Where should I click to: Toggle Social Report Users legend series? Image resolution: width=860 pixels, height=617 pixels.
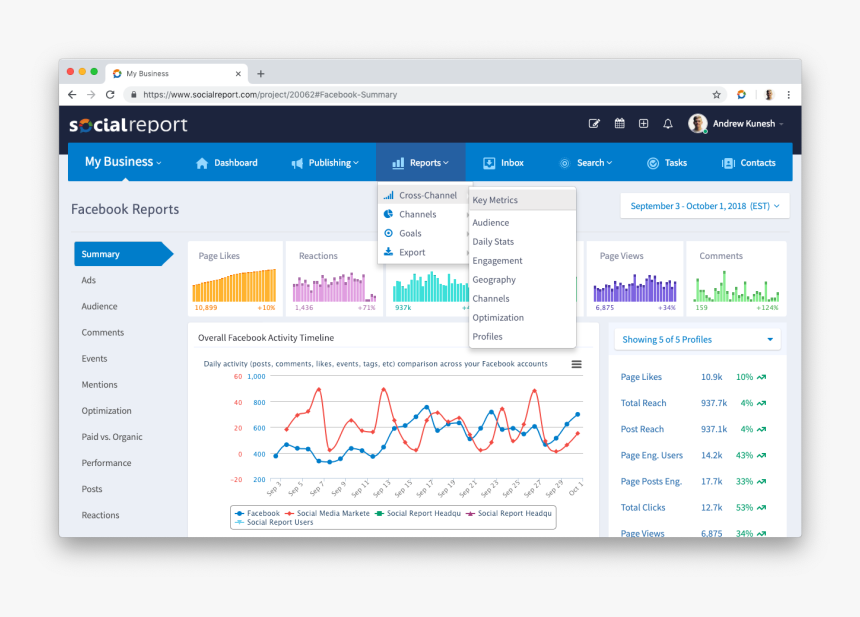pyautogui.click(x=274, y=522)
